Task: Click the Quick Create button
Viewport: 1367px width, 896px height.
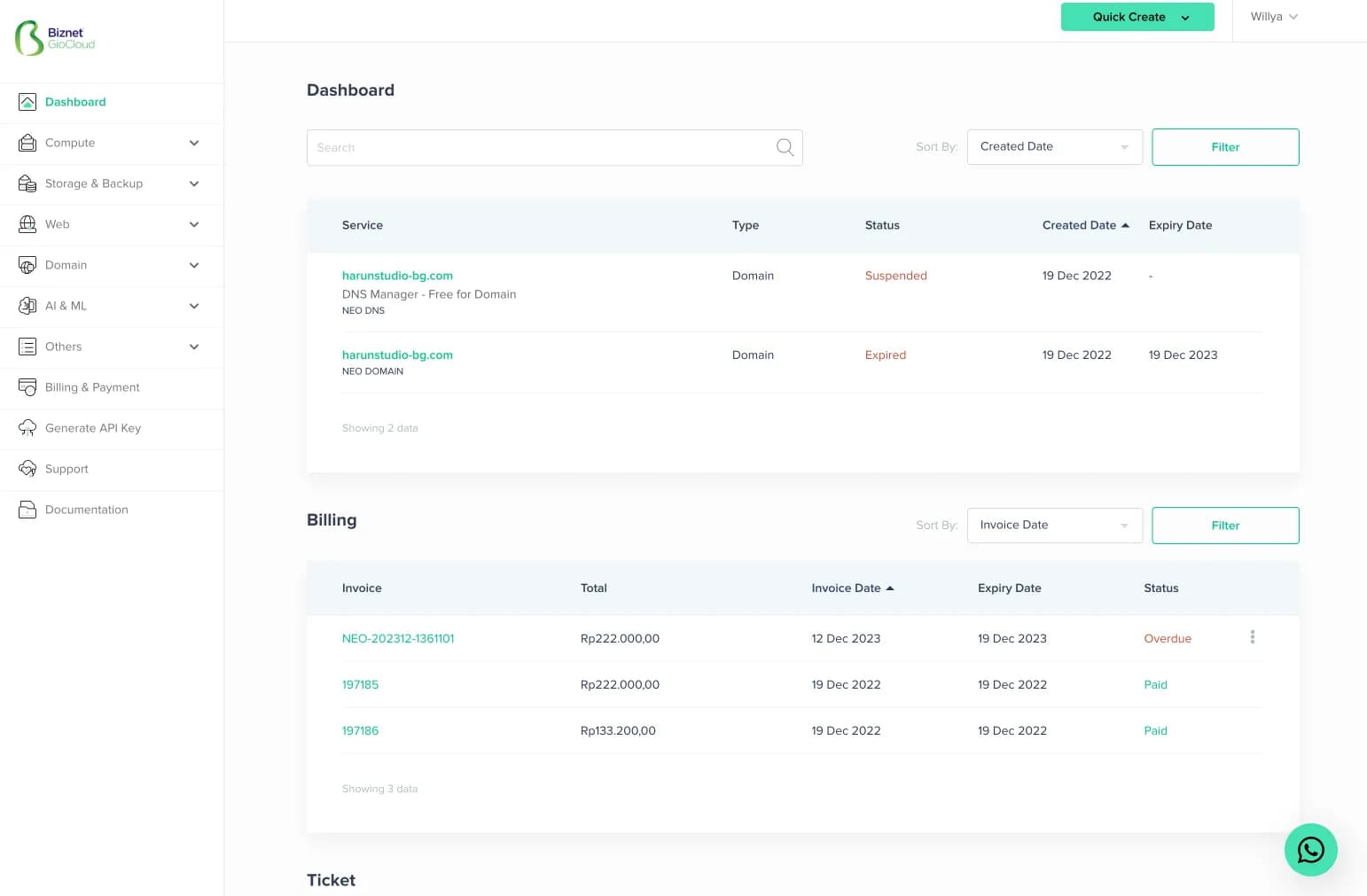Action: point(1137,17)
